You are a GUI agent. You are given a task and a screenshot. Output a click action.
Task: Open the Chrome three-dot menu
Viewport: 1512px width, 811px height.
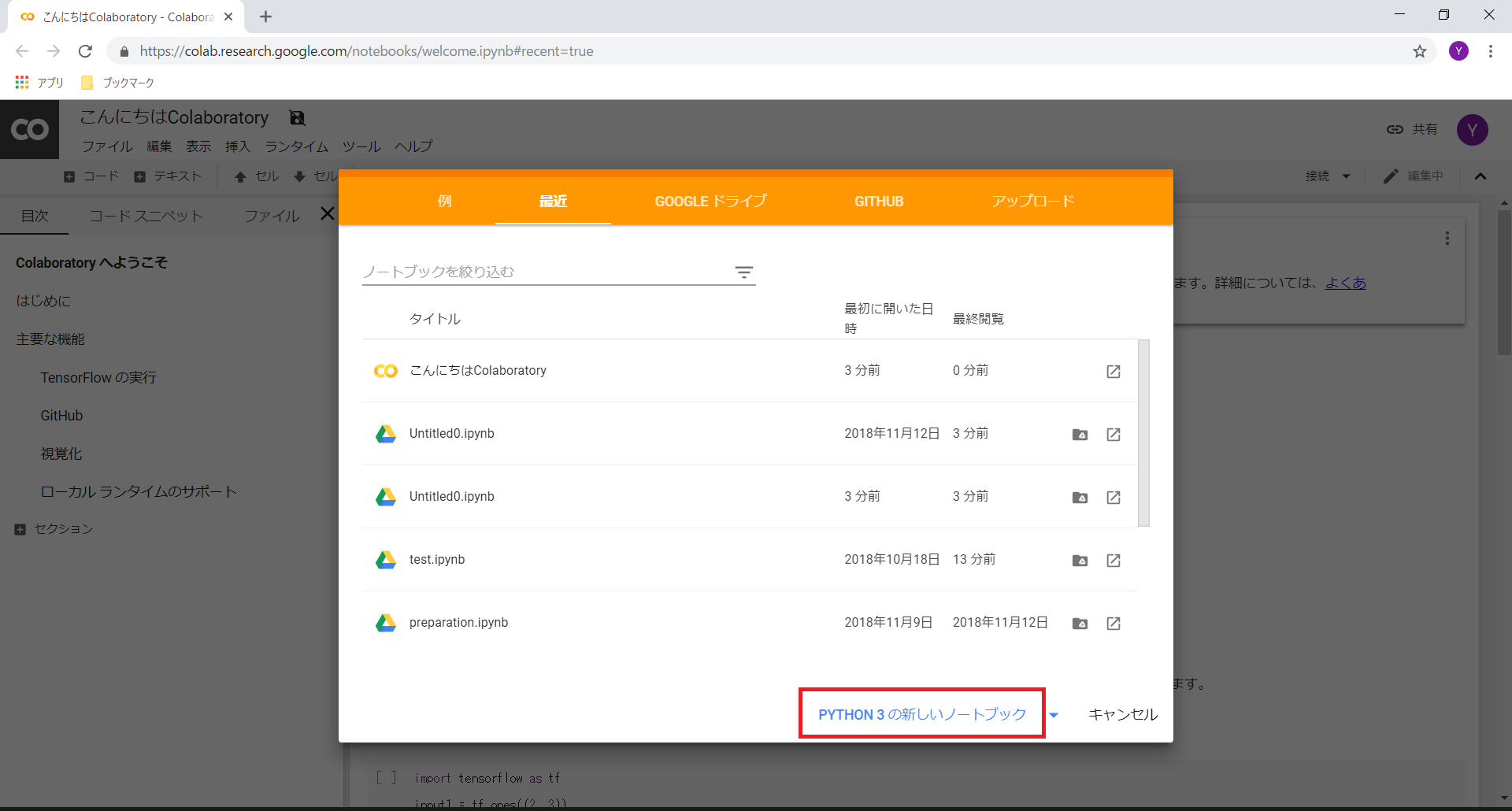tap(1491, 51)
